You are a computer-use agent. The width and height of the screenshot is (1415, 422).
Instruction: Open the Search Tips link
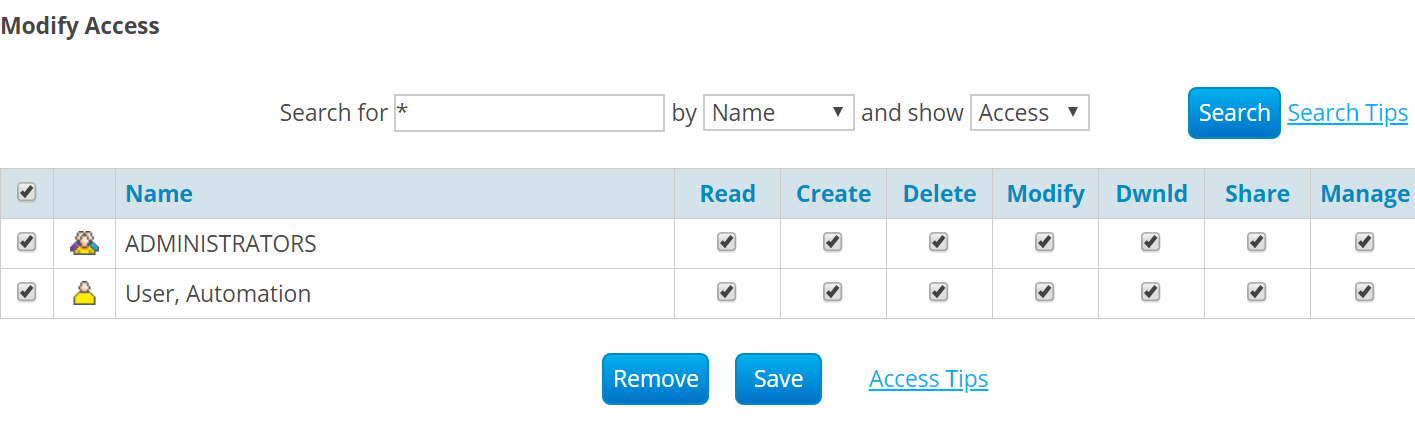pos(1347,113)
